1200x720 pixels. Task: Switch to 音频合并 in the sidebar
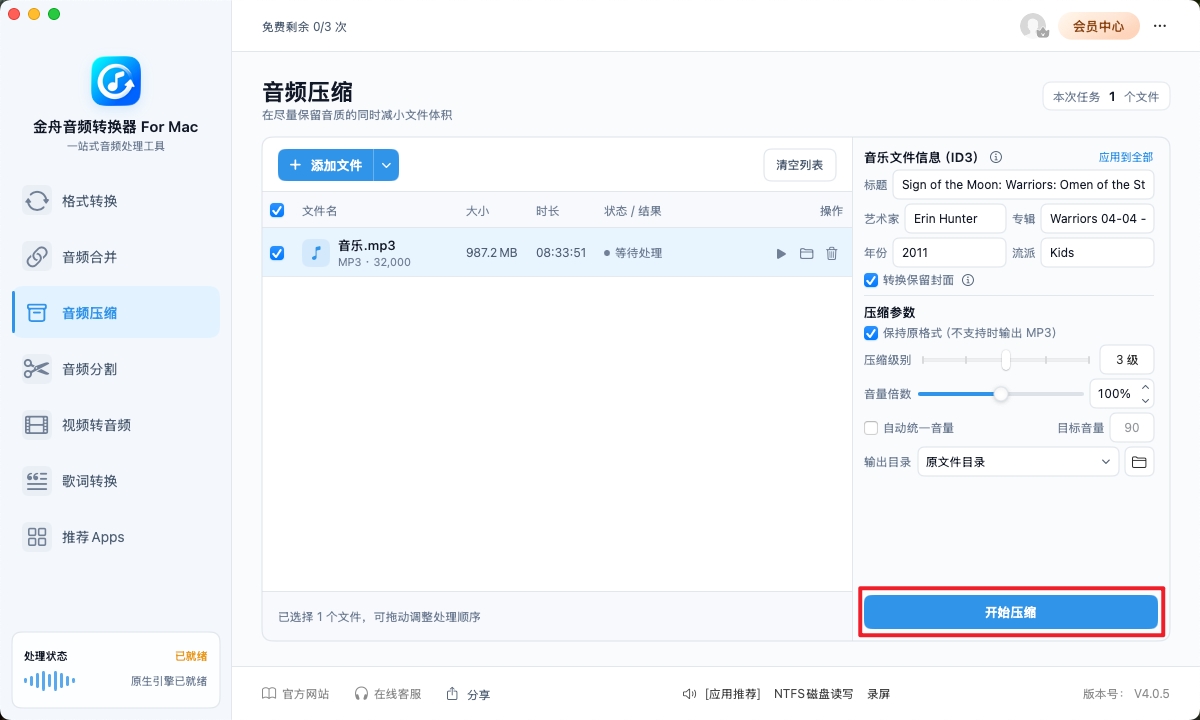116,257
